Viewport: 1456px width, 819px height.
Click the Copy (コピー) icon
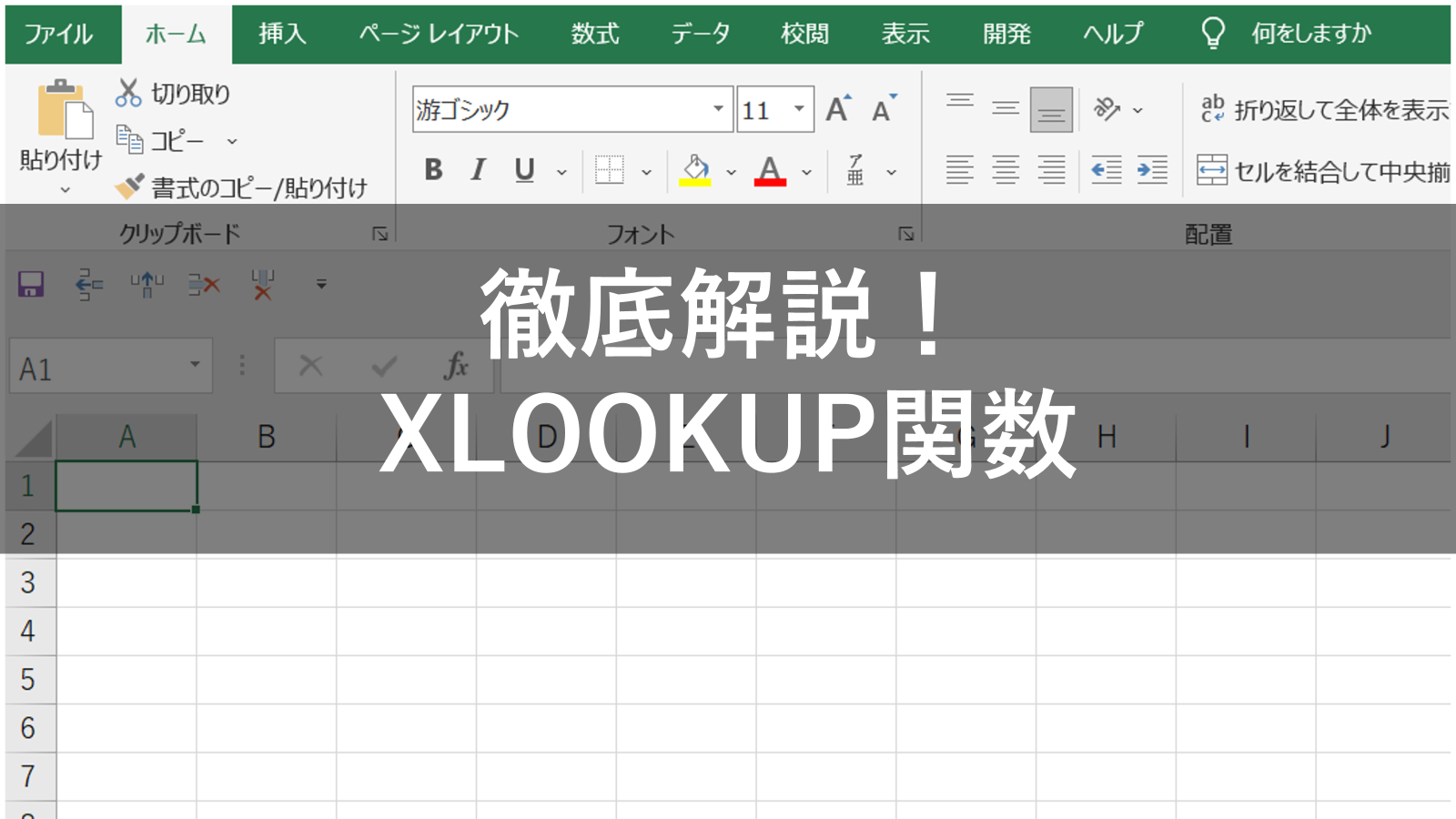click(129, 140)
